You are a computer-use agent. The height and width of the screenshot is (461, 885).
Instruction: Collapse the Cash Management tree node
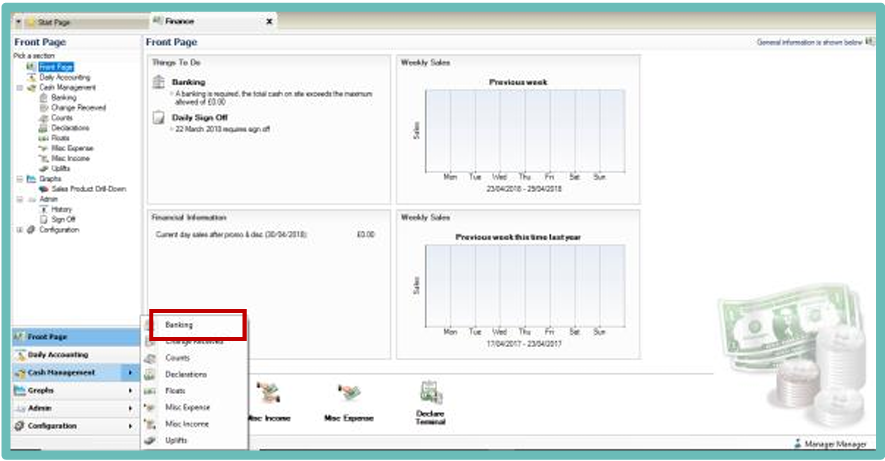(19, 87)
